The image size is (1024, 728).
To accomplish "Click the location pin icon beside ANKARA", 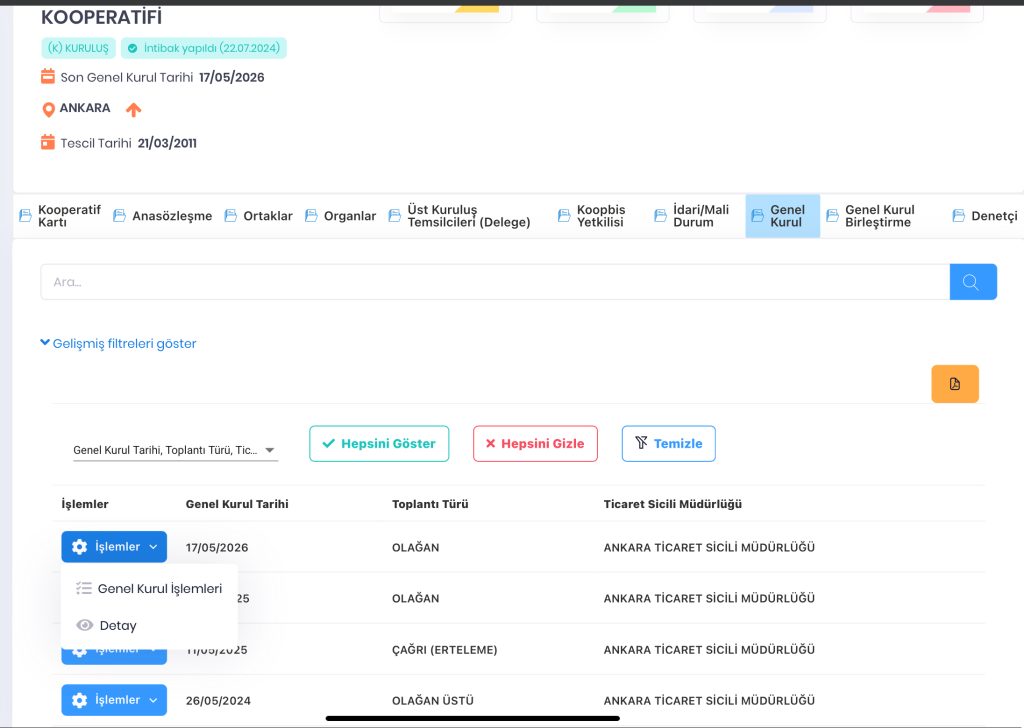I will click(48, 110).
